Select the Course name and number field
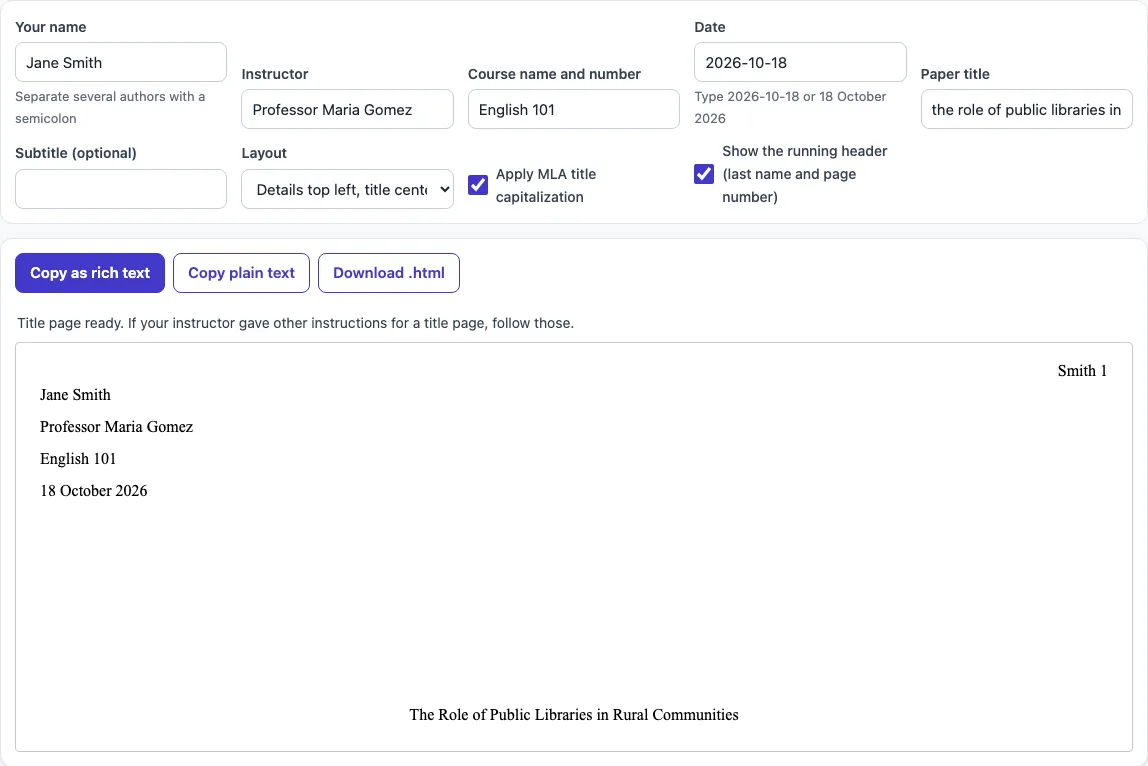The width and height of the screenshot is (1148, 766). click(573, 109)
